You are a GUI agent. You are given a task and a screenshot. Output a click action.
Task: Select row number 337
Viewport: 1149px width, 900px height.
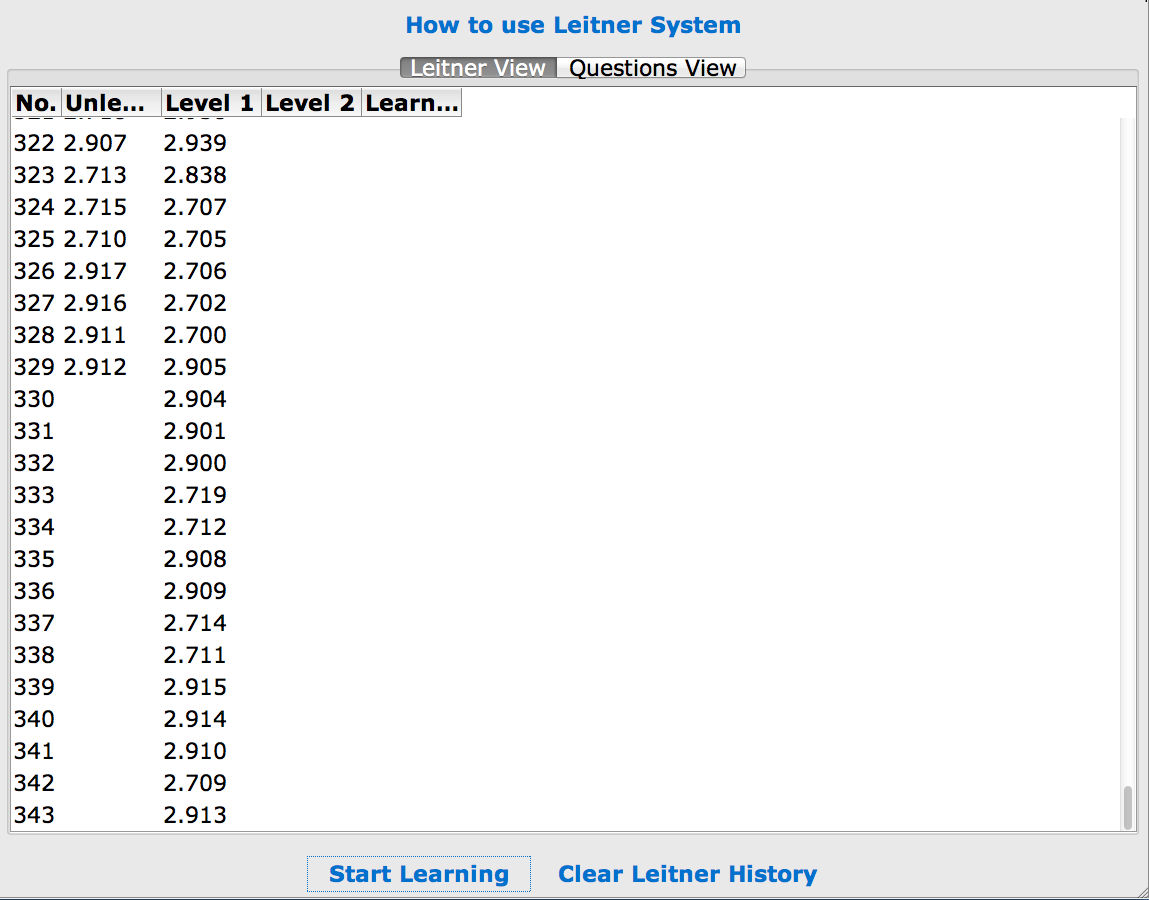(34, 623)
